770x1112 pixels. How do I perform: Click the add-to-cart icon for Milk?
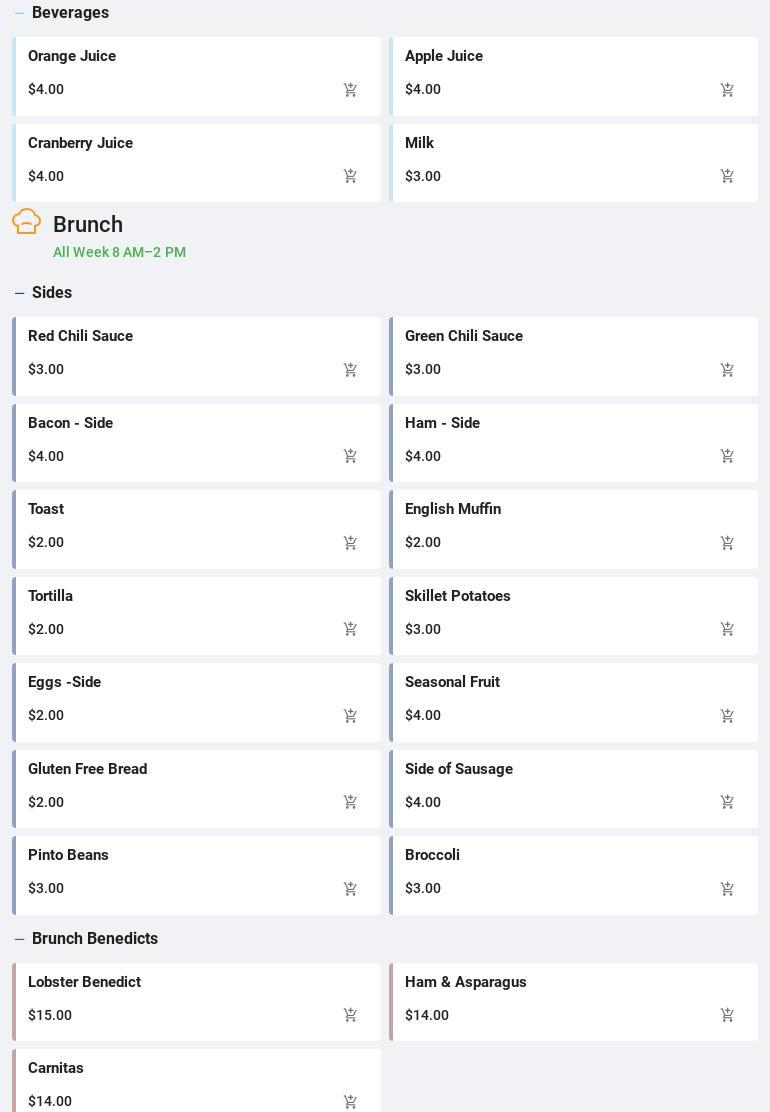(x=727, y=176)
